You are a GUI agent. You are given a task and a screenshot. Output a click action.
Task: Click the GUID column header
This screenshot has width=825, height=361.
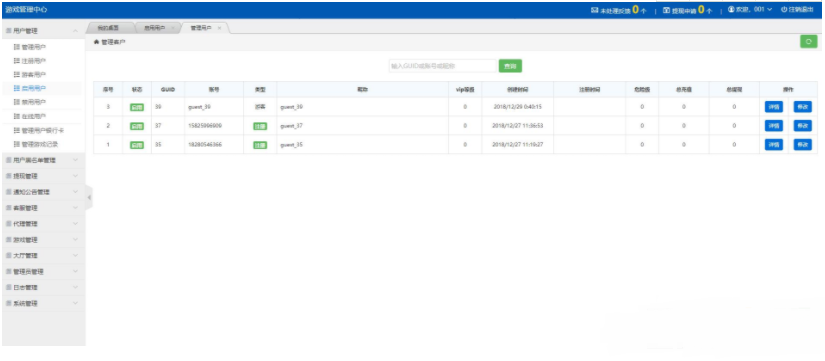click(x=168, y=89)
